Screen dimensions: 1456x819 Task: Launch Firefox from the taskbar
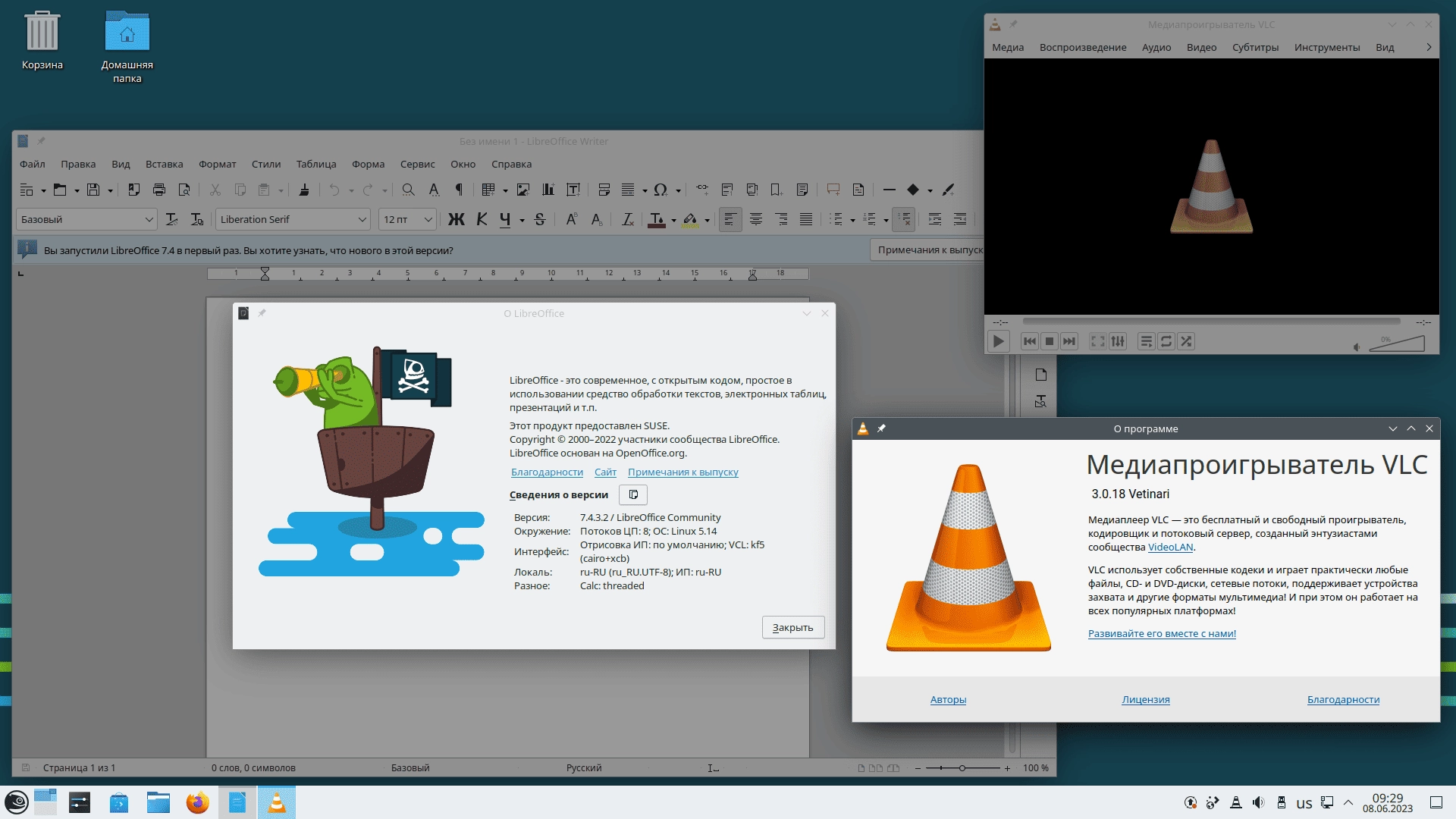197,802
